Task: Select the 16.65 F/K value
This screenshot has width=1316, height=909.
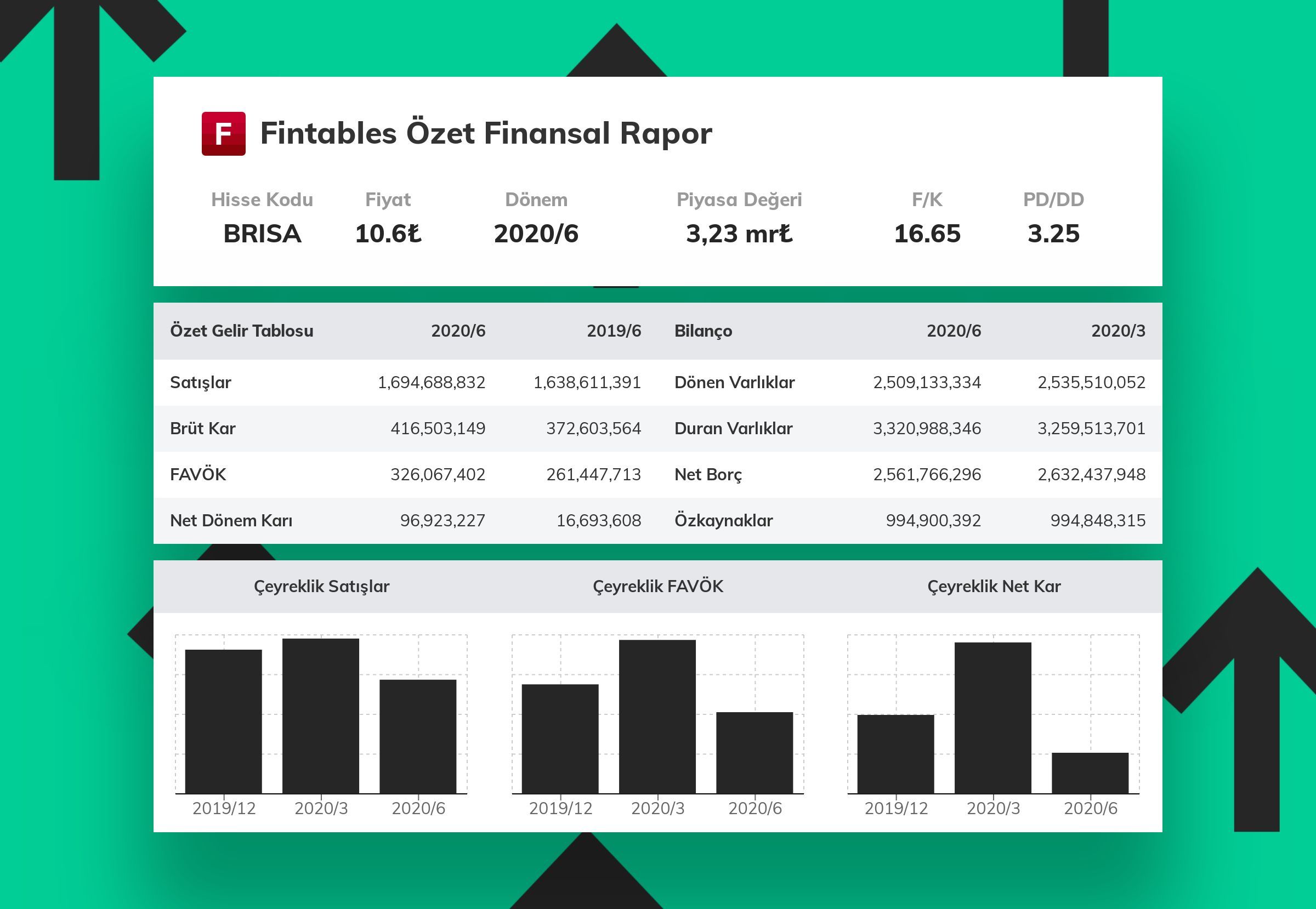Action: pos(927,234)
